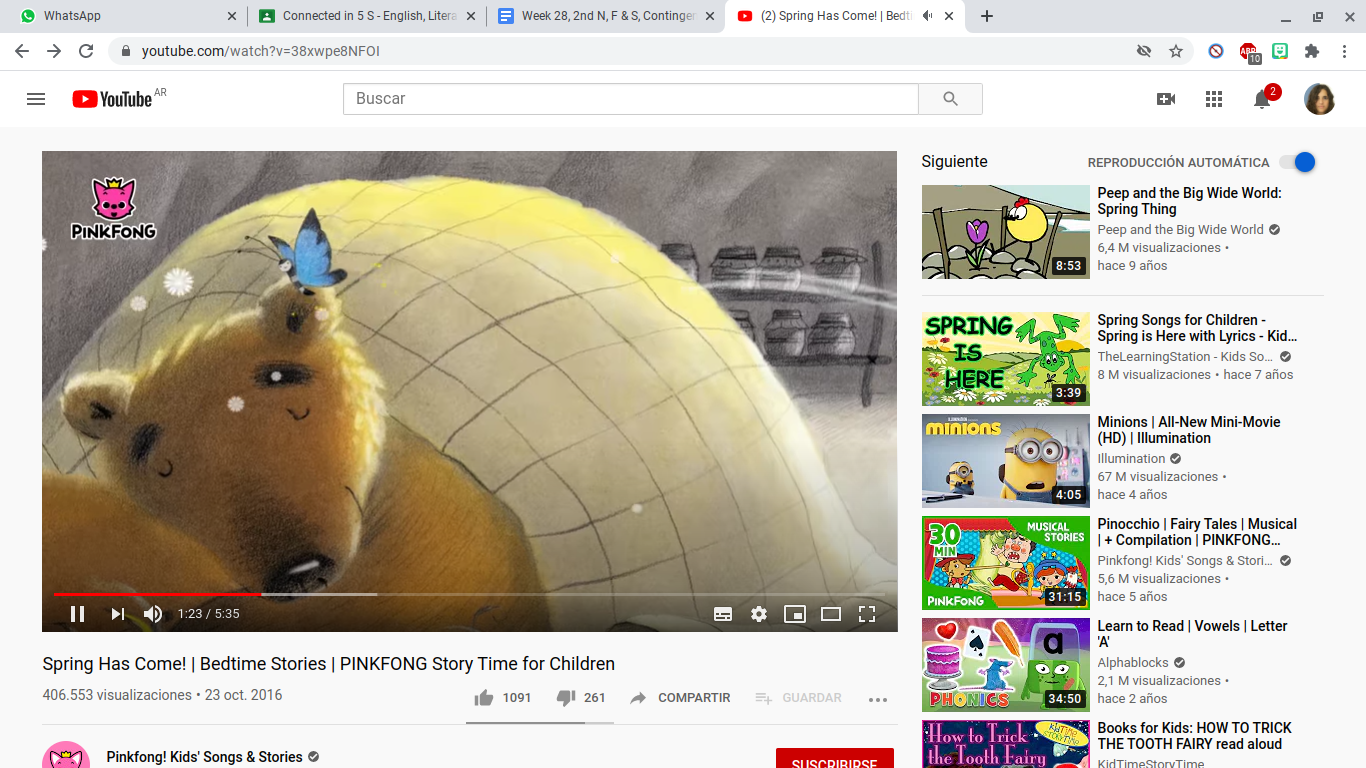Pause the video

77,614
